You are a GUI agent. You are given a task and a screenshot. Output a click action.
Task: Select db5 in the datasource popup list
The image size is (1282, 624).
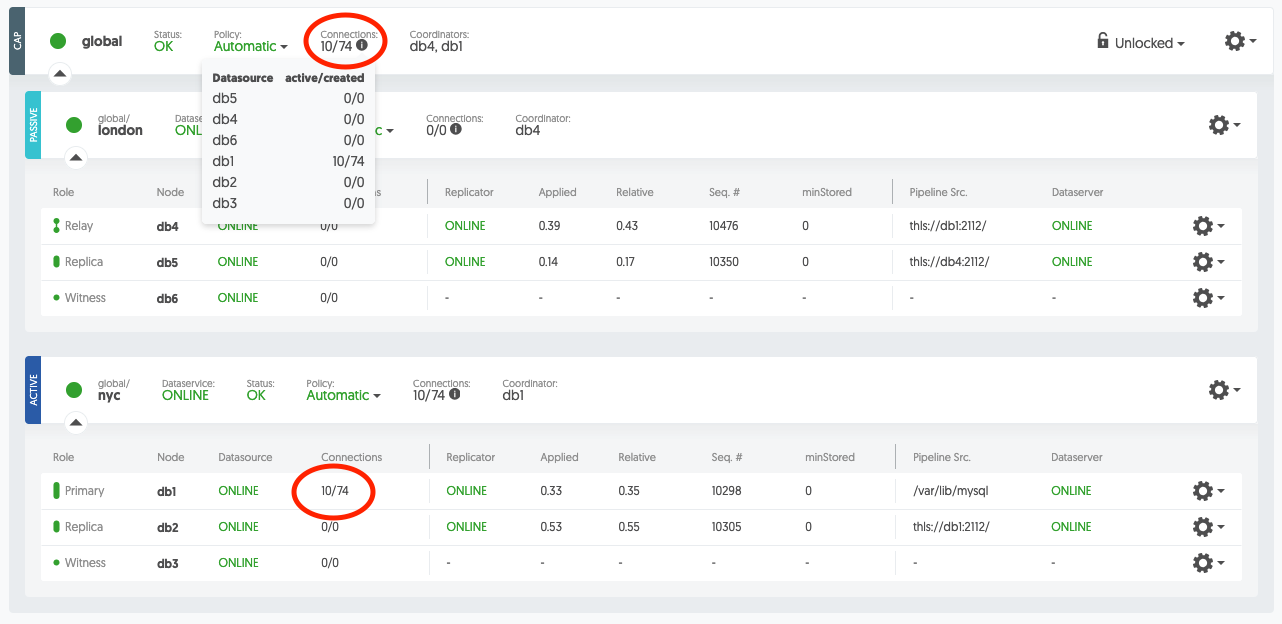224,98
